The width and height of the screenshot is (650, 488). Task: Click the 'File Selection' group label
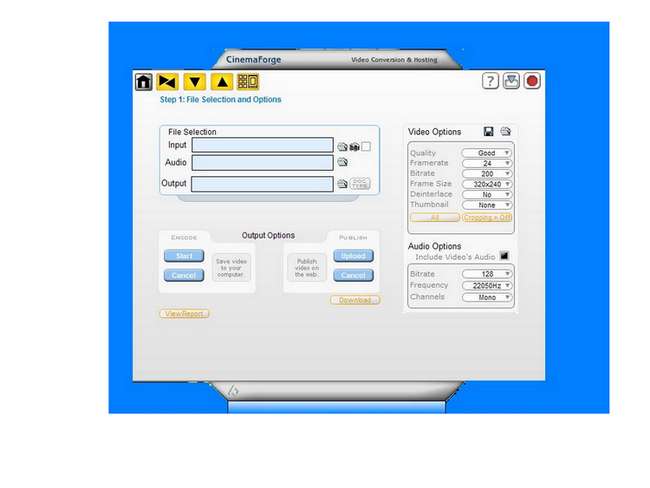pyautogui.click(x=192, y=132)
